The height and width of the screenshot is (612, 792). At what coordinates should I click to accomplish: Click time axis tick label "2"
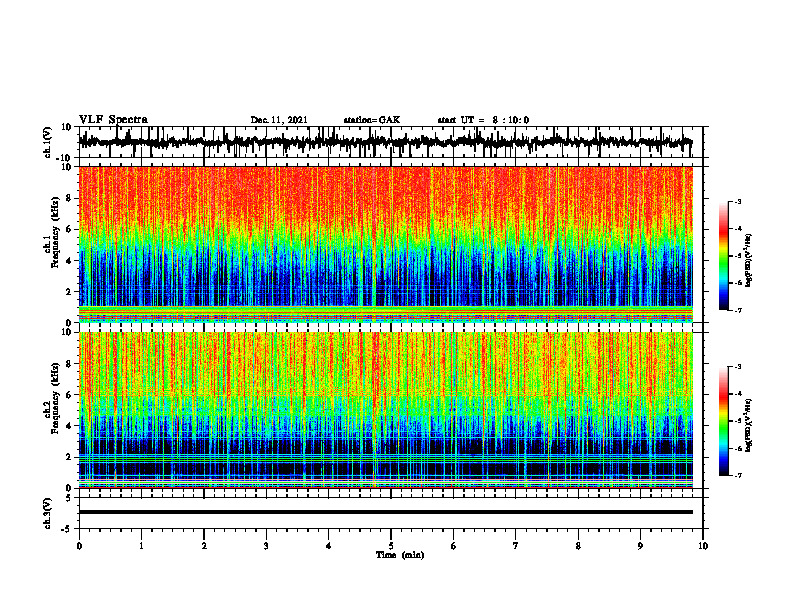tap(204, 546)
